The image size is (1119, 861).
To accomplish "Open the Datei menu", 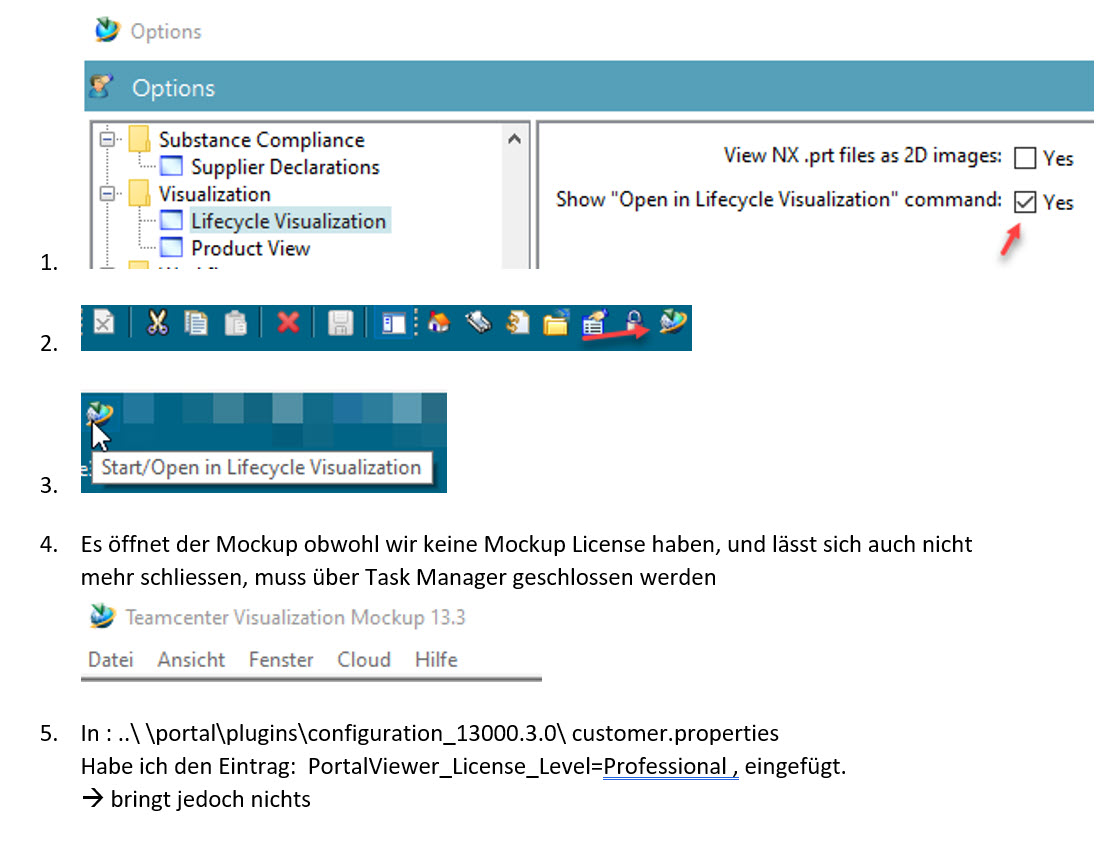I will pos(111,659).
